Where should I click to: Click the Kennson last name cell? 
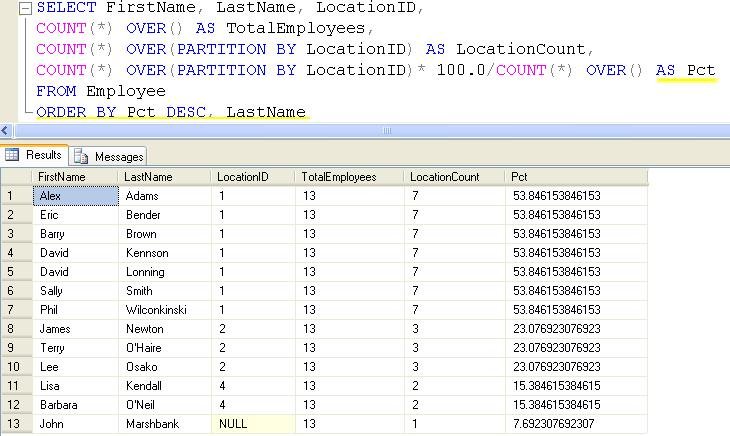click(x=165, y=253)
